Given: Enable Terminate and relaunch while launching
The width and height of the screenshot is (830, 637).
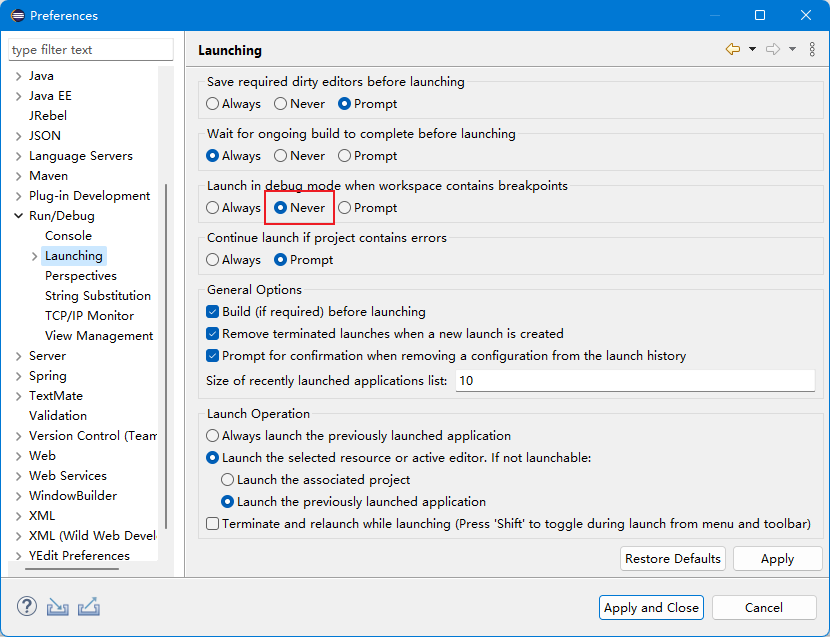Looking at the screenshot, I should pos(213,524).
